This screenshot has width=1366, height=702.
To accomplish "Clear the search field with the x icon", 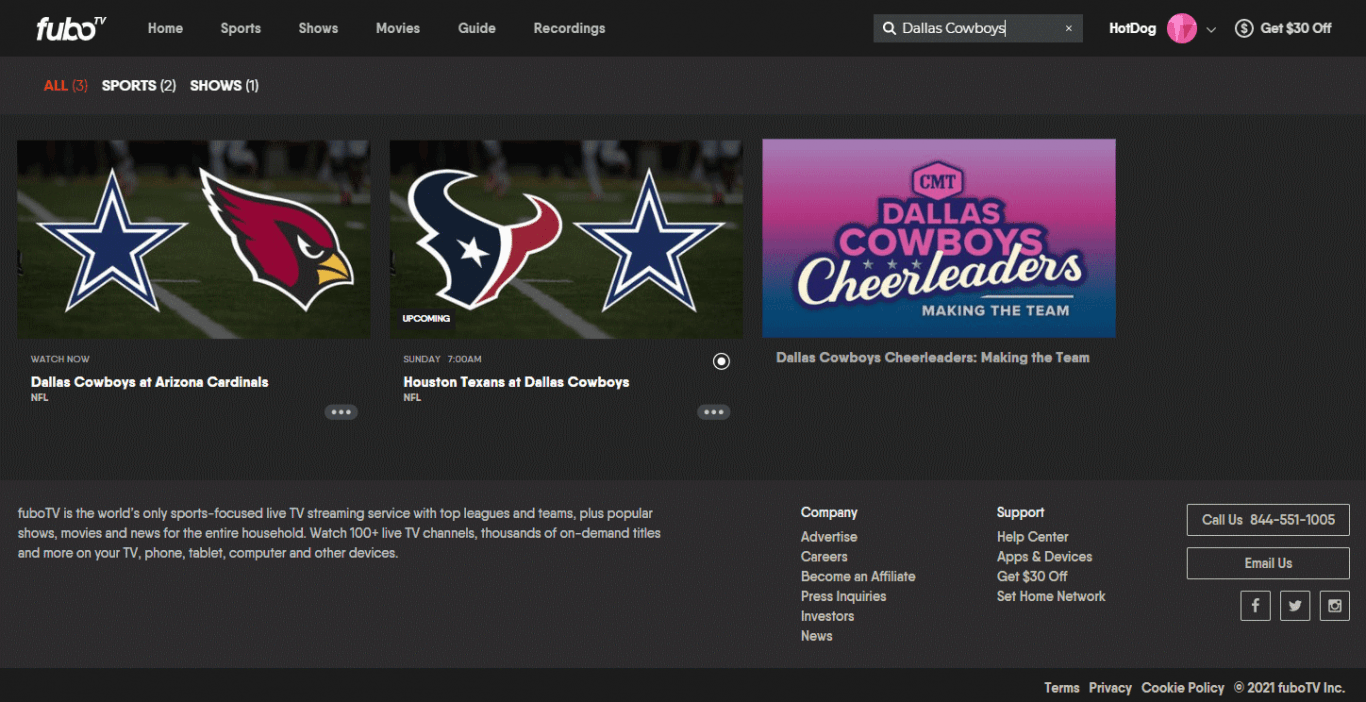I will [x=1068, y=28].
